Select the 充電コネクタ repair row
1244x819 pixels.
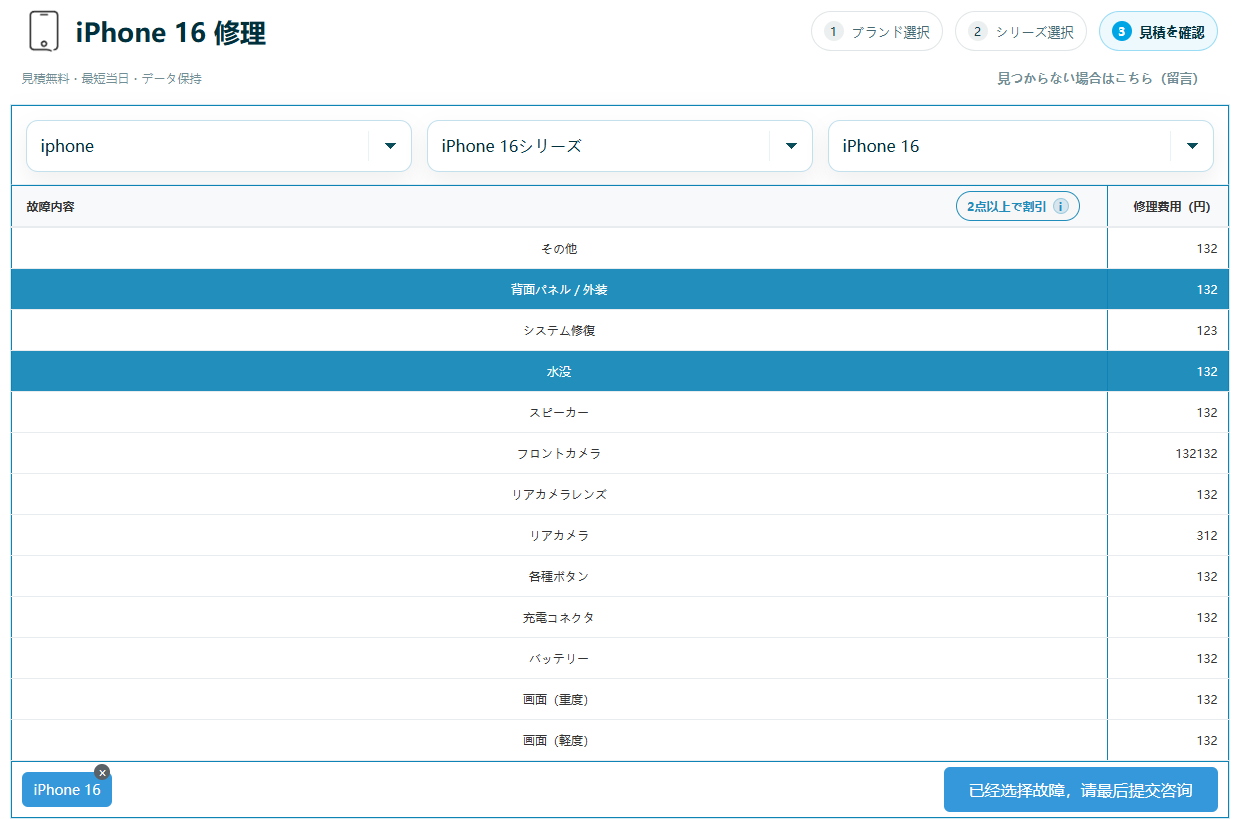[559, 618]
